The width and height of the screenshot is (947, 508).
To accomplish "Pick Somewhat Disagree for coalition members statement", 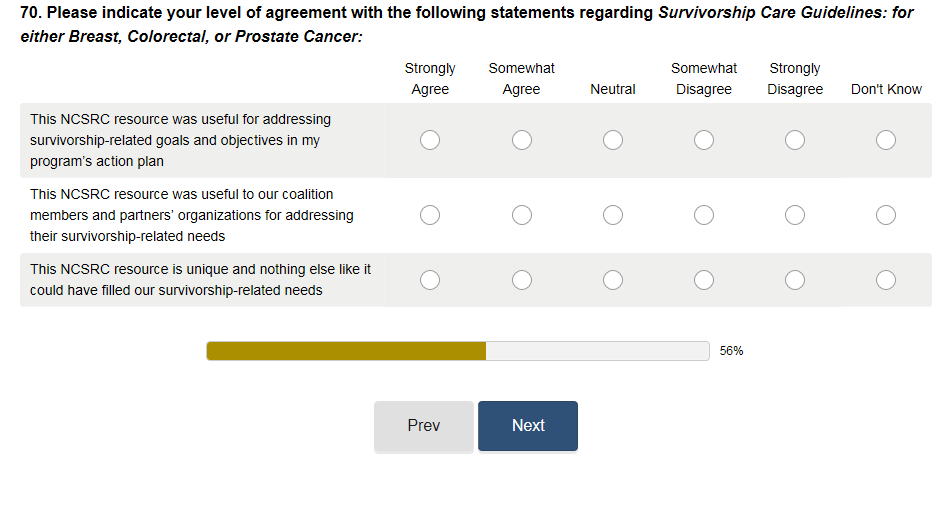I will (x=704, y=215).
